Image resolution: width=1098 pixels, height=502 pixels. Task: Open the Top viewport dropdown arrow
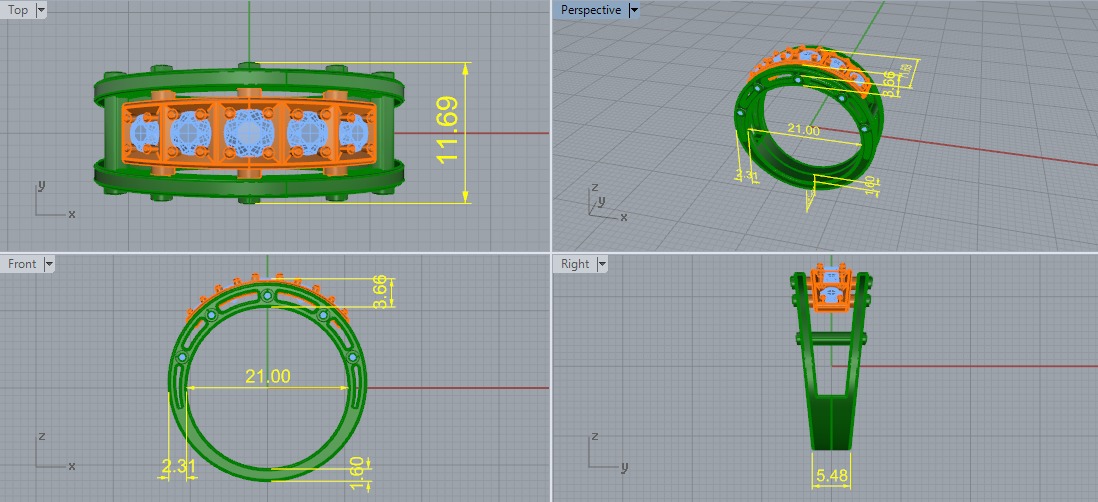(40, 11)
